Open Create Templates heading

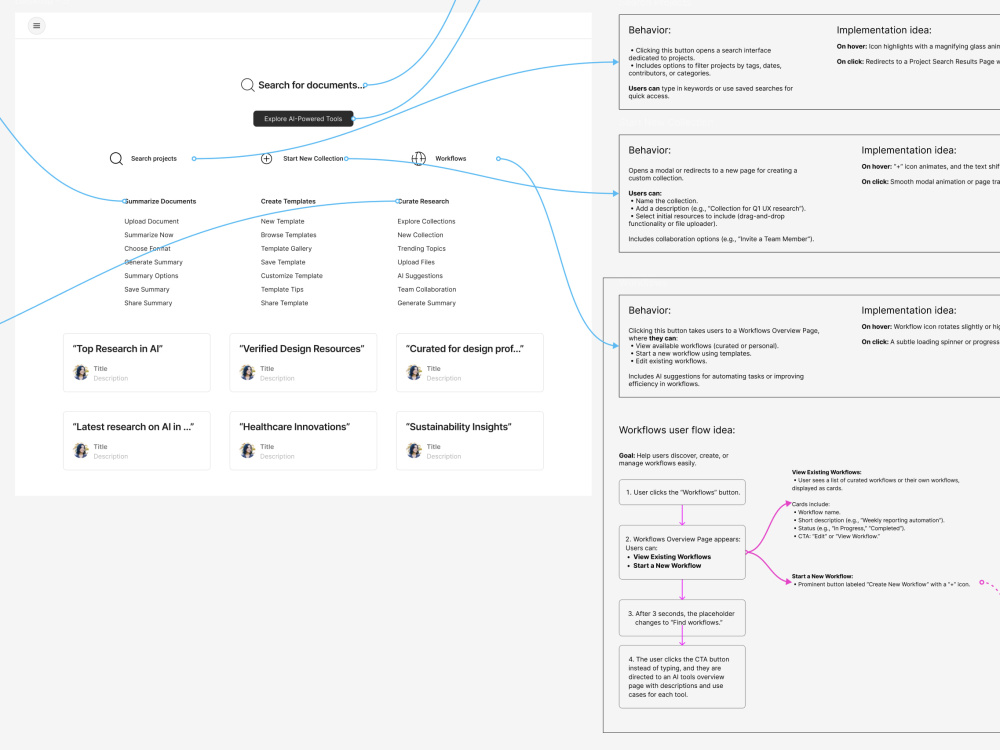click(288, 202)
